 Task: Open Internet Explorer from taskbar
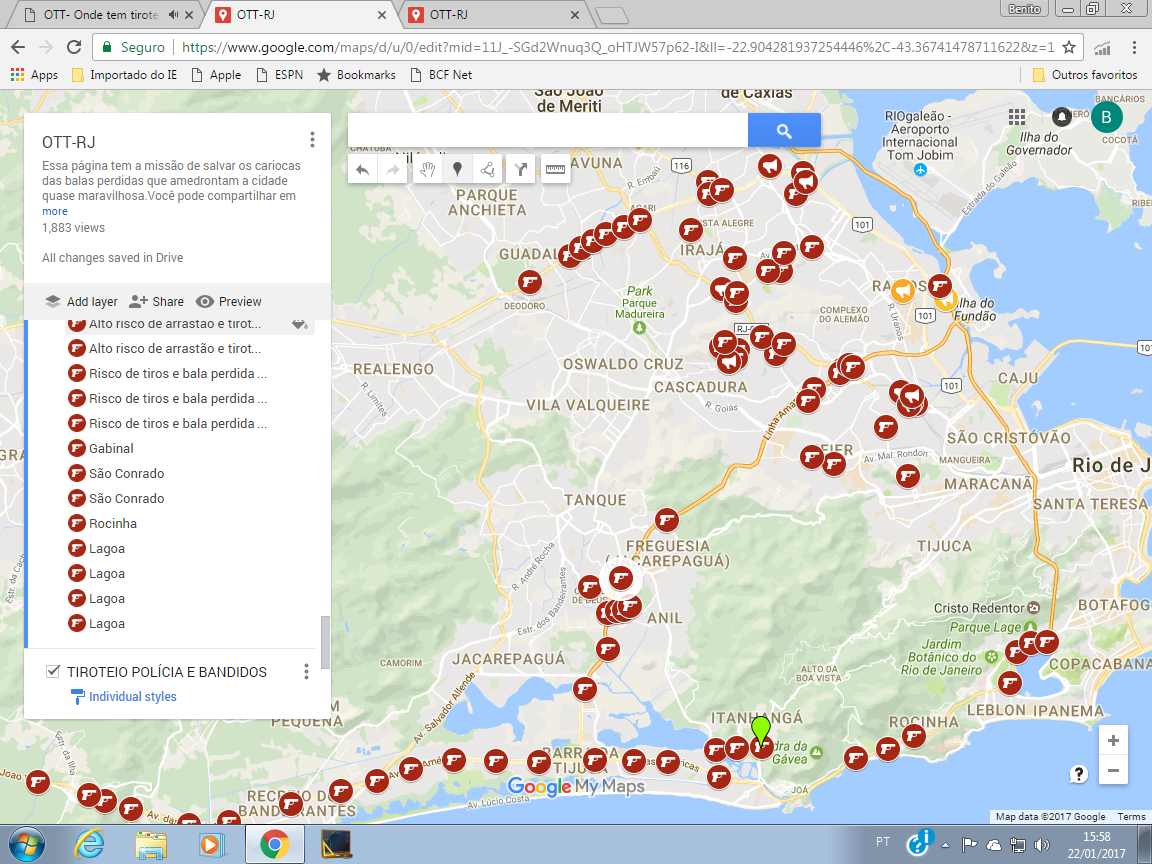click(x=89, y=845)
